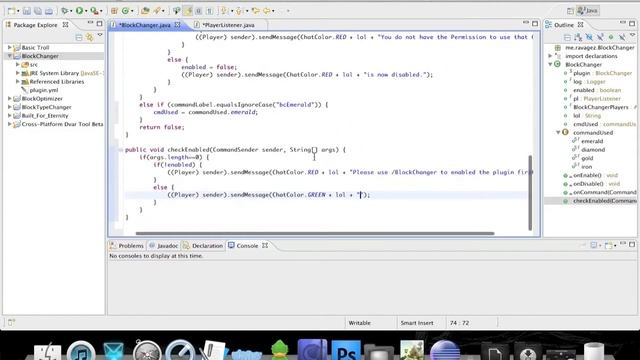Collapse All in the Outline toolbar

coord(567,38)
